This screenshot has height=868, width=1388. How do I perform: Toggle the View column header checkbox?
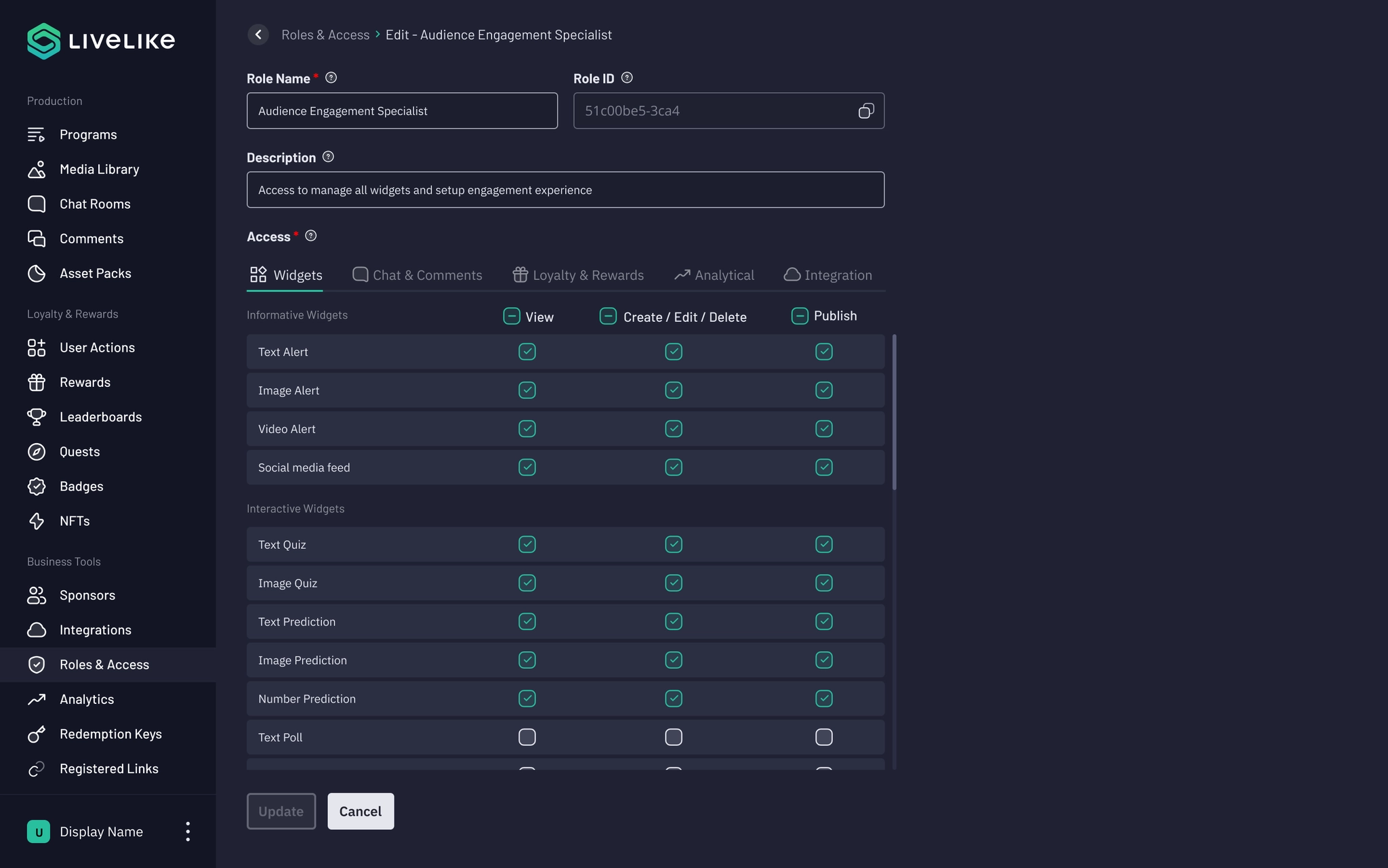coord(512,316)
